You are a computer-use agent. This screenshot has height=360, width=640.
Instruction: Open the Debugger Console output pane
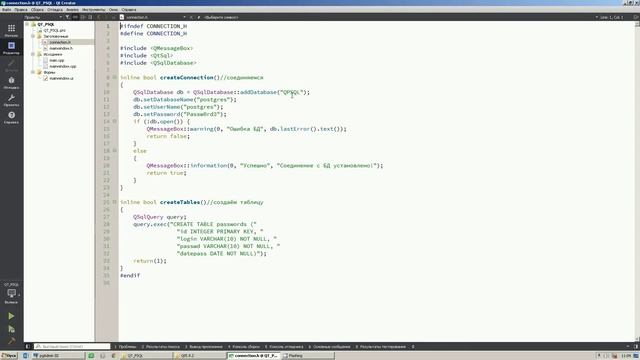tap(284, 347)
